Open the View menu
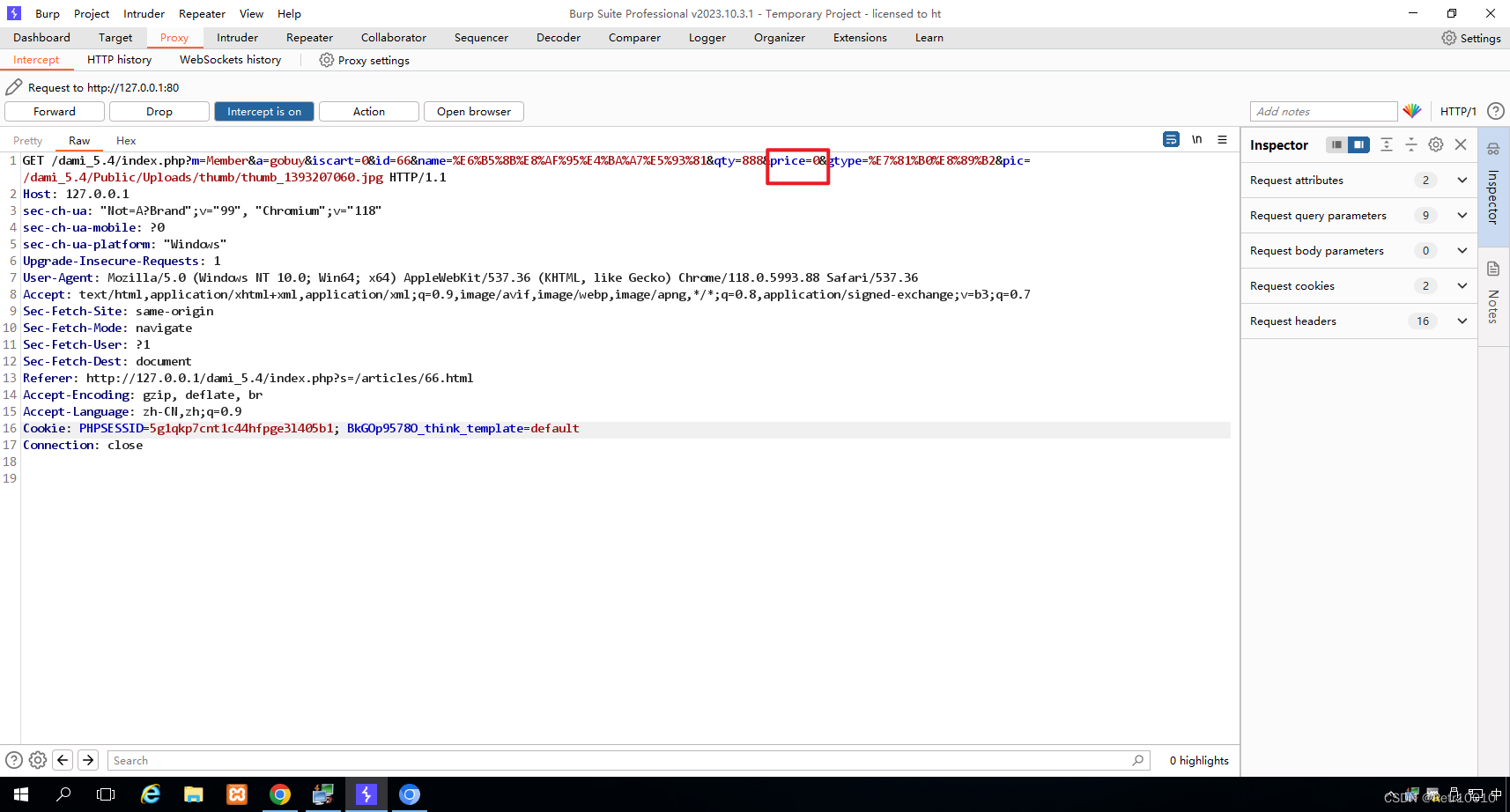Screen dimensions: 1510x812 tap(251, 13)
